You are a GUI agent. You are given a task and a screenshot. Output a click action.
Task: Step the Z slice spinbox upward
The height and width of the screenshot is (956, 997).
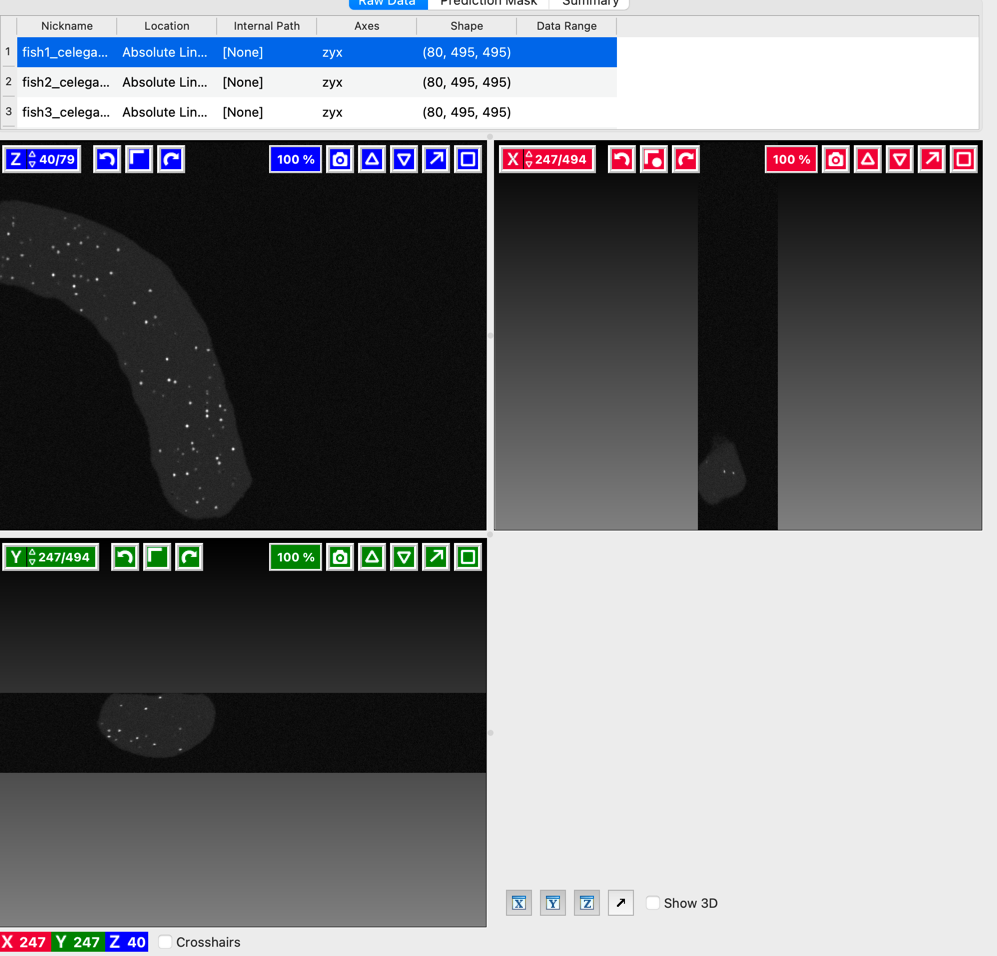click(33, 153)
